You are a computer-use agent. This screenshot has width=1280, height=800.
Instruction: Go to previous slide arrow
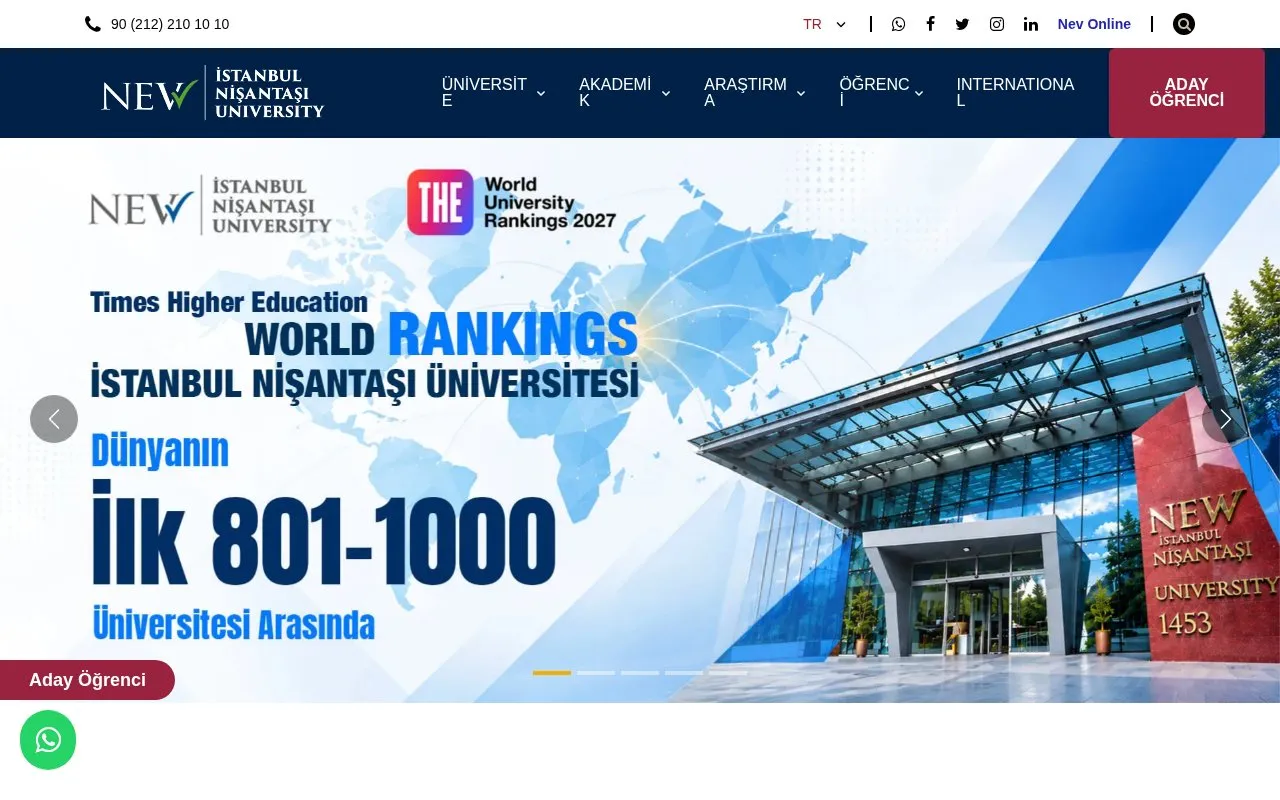pyautogui.click(x=54, y=419)
